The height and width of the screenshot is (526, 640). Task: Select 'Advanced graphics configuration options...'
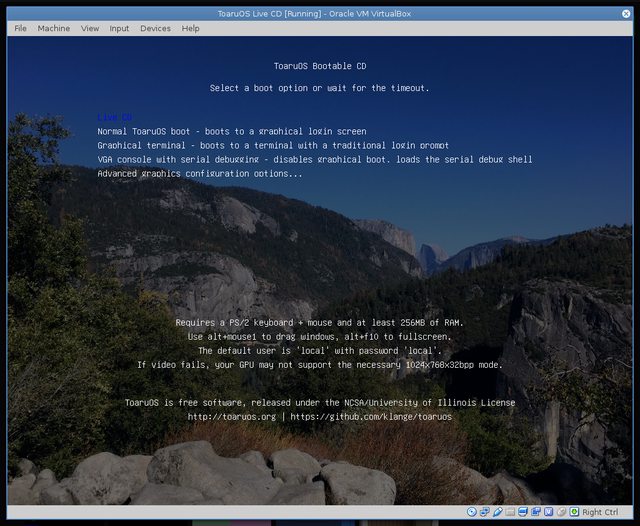[200, 173]
